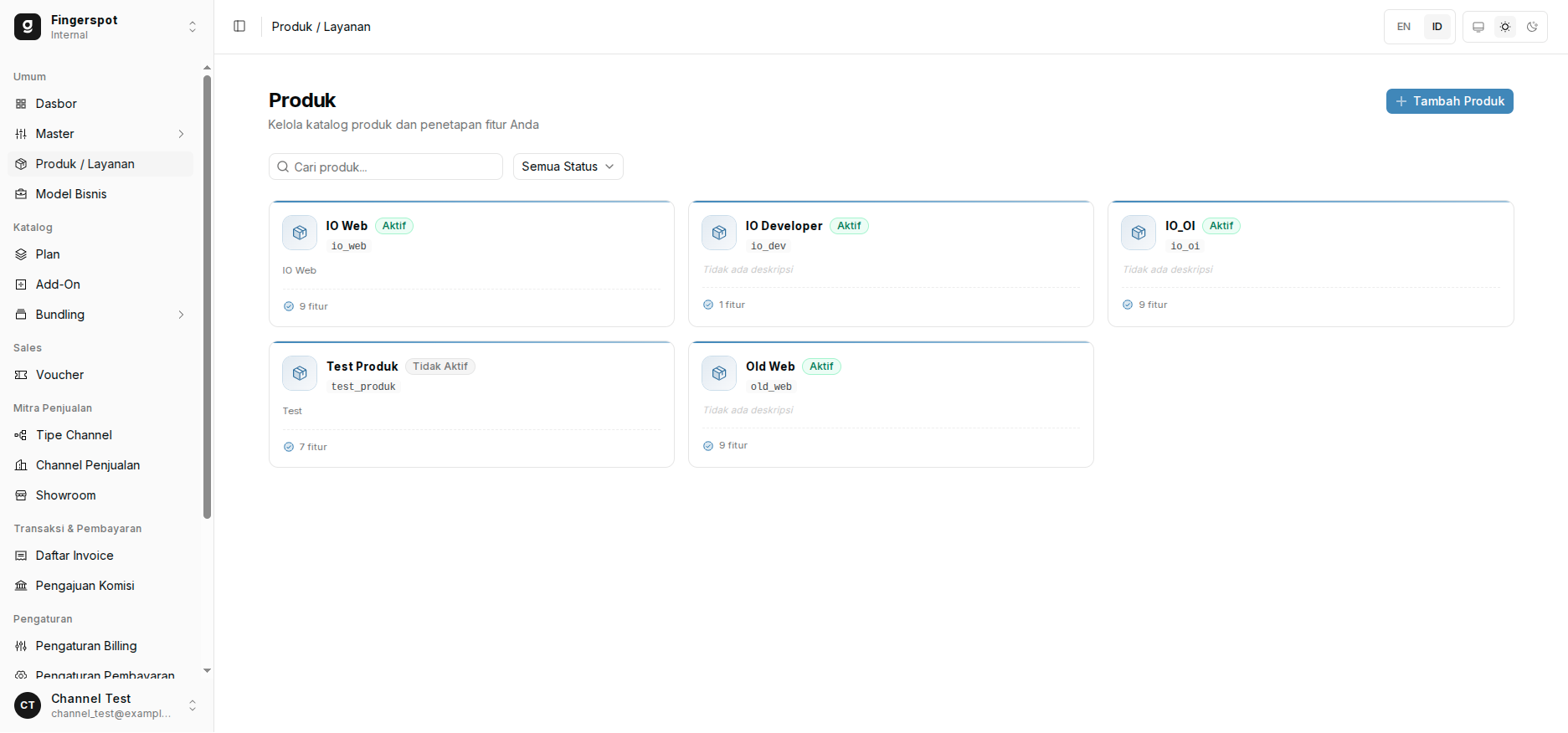This screenshot has height=733, width=1568.
Task: Click the Dasbor grid icon
Action: click(x=21, y=104)
